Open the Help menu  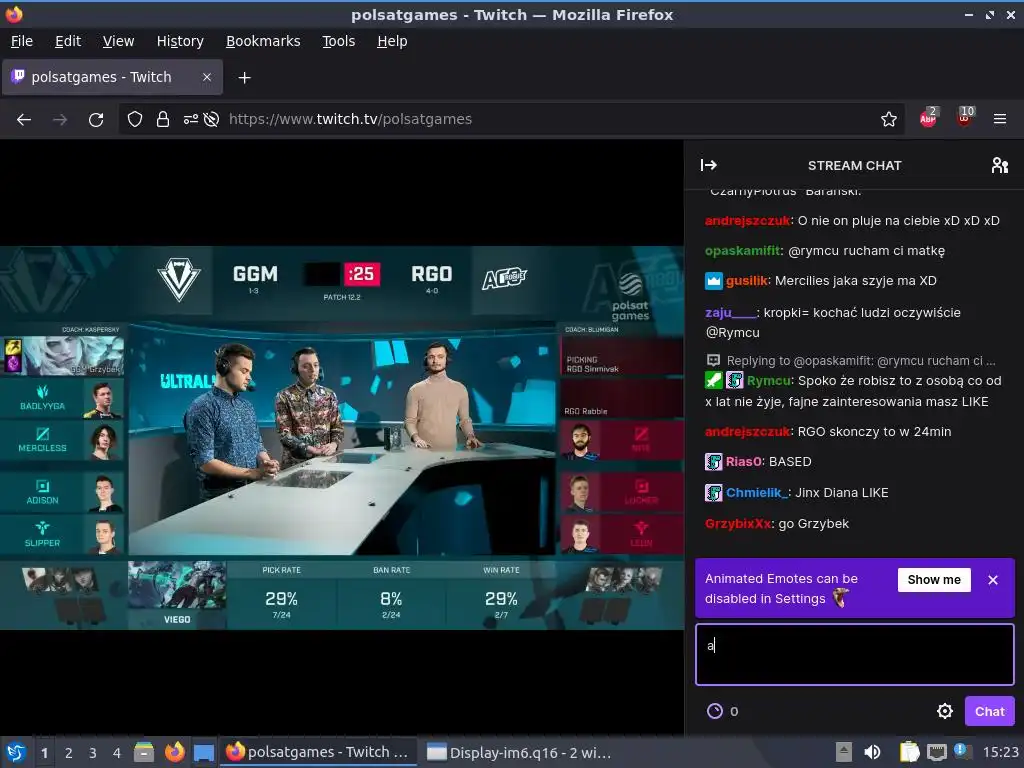point(392,41)
